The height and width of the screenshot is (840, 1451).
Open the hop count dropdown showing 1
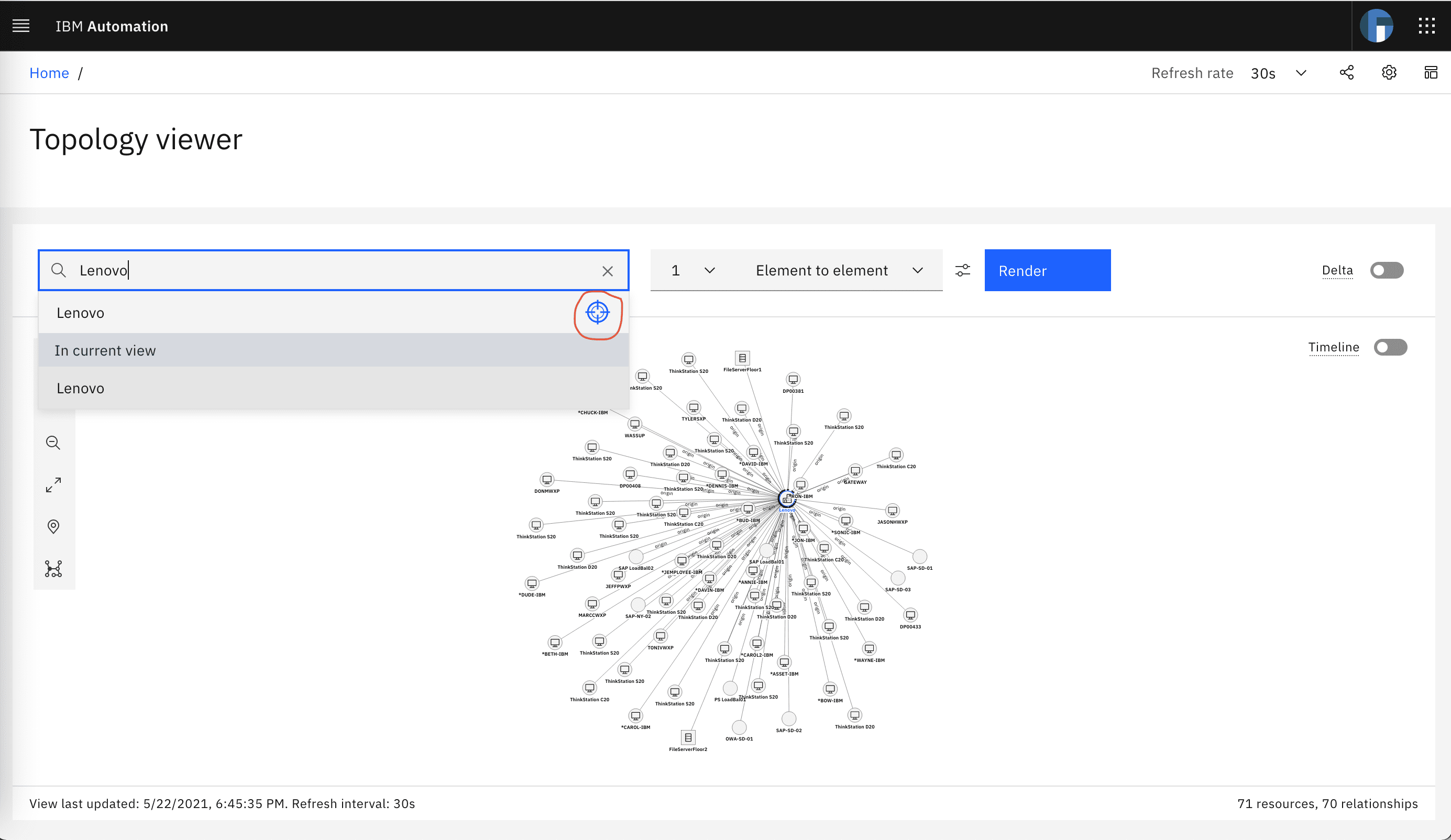point(691,270)
